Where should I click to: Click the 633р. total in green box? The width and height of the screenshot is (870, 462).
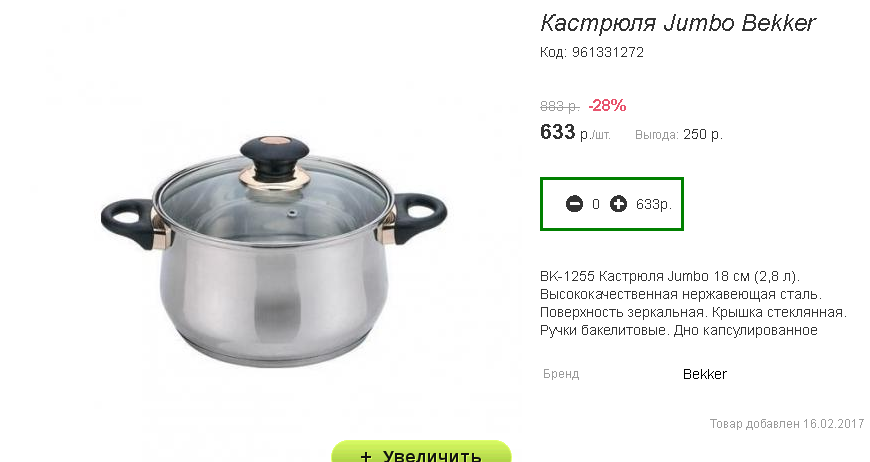pos(654,205)
